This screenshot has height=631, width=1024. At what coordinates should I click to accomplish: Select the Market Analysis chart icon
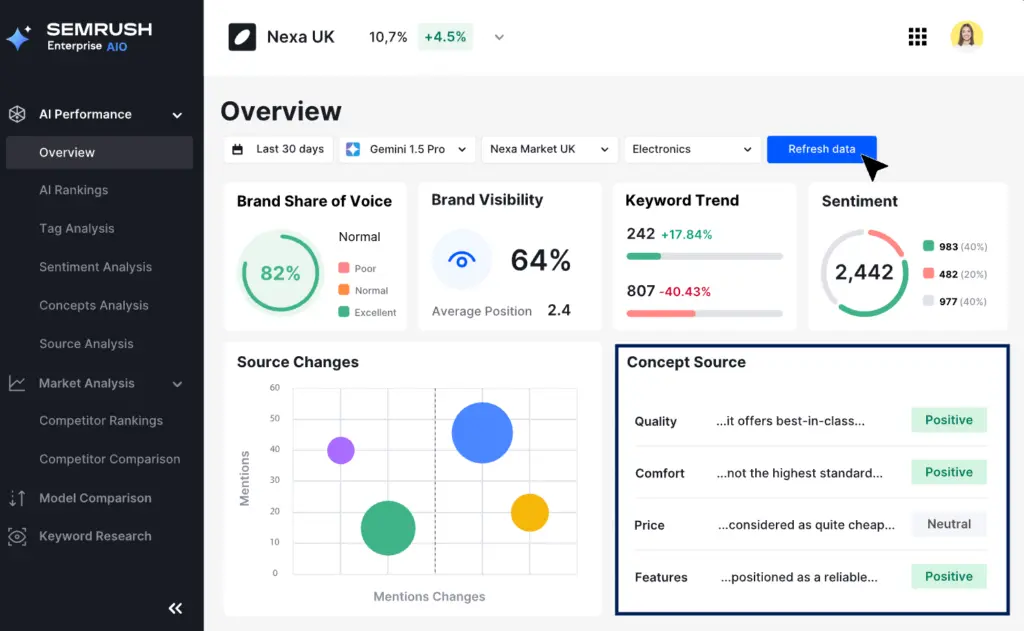16,383
